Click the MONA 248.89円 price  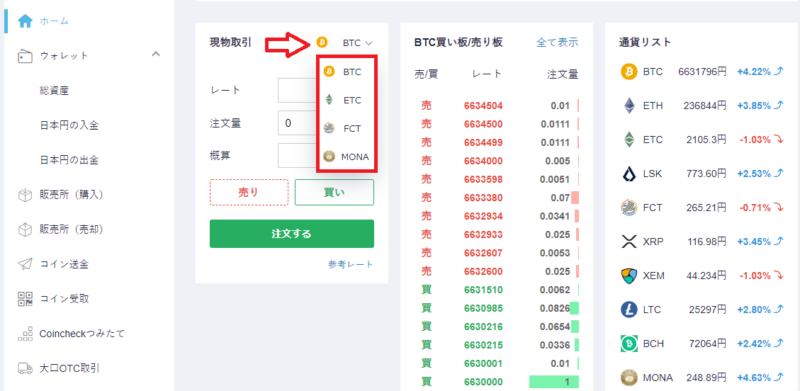[705, 378]
